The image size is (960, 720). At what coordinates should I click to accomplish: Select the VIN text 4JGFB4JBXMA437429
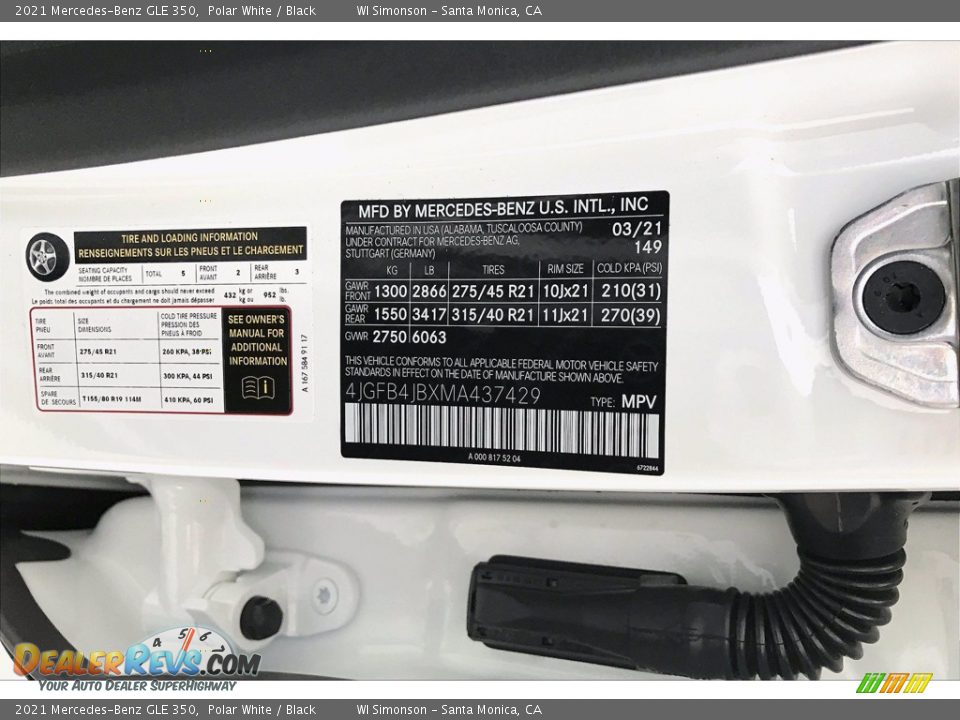pyautogui.click(x=443, y=395)
